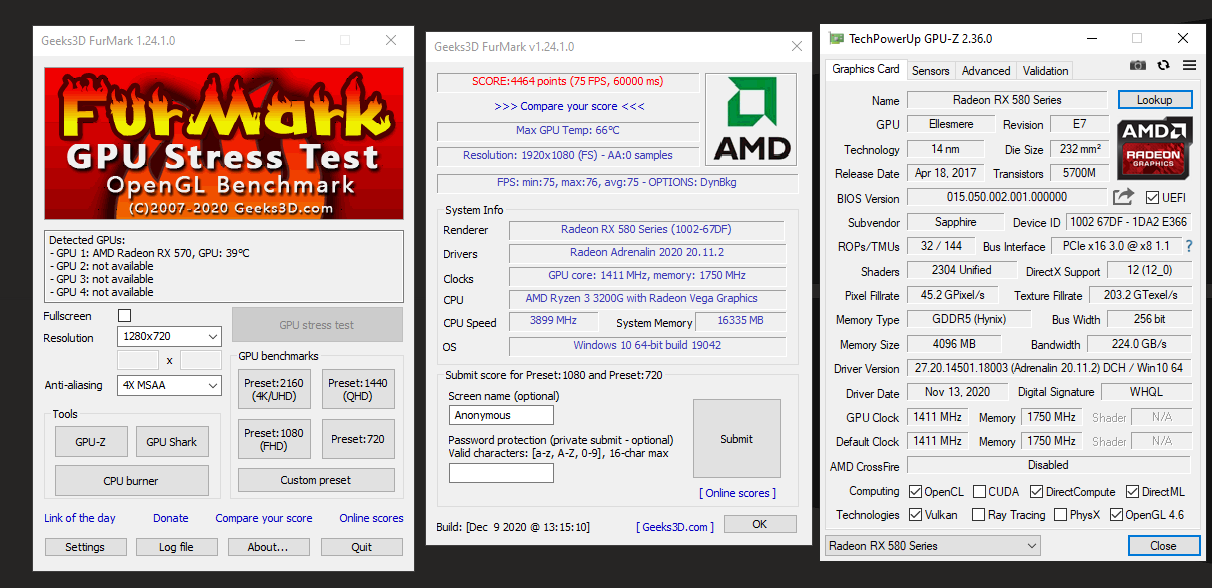Switch to the Sensors tab
Image resolution: width=1212 pixels, height=588 pixels.
click(x=930, y=71)
